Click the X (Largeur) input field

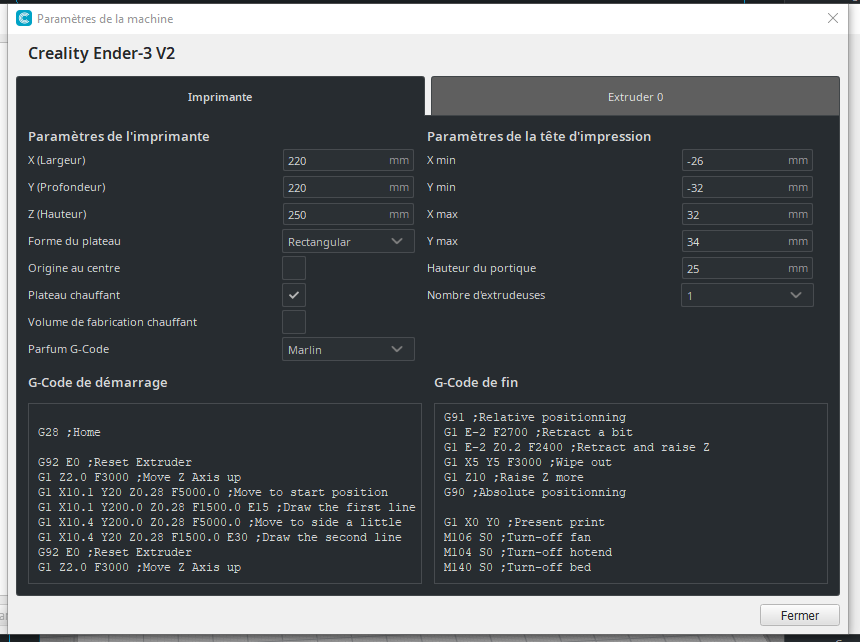348,161
